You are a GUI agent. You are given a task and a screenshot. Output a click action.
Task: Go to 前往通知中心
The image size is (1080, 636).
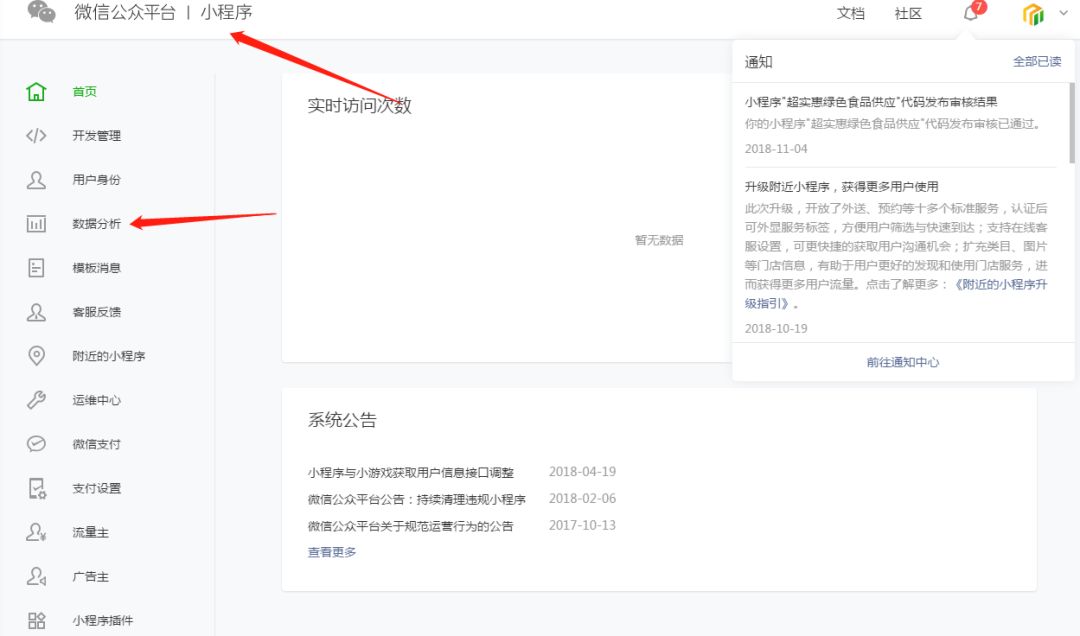click(x=902, y=362)
